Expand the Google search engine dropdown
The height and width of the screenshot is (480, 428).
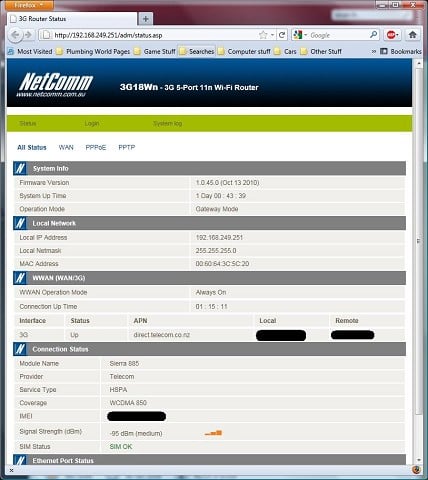pyautogui.click(x=300, y=35)
